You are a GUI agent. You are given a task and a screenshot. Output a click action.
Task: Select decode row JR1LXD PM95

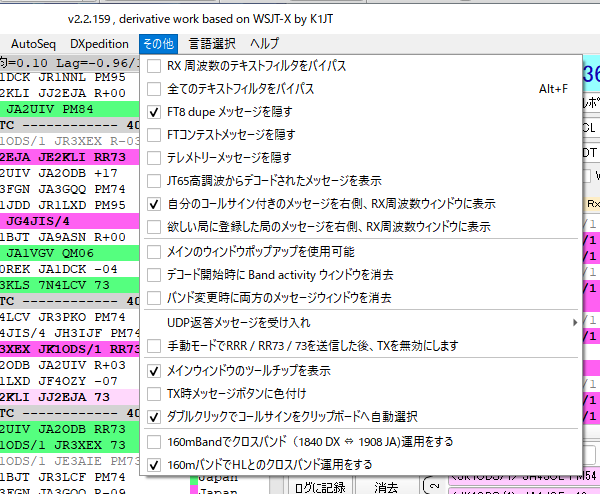point(70,205)
